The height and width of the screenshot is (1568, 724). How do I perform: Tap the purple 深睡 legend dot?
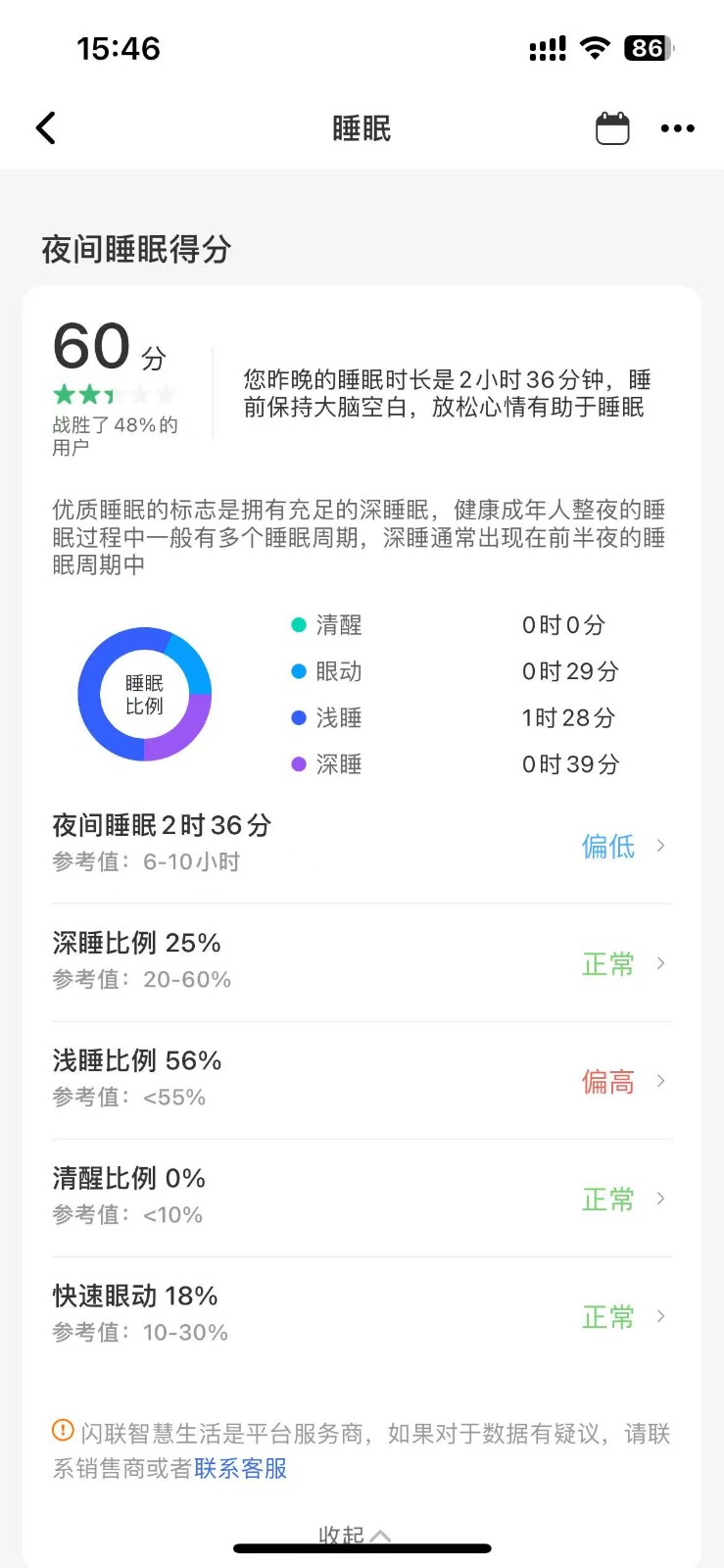pos(299,764)
